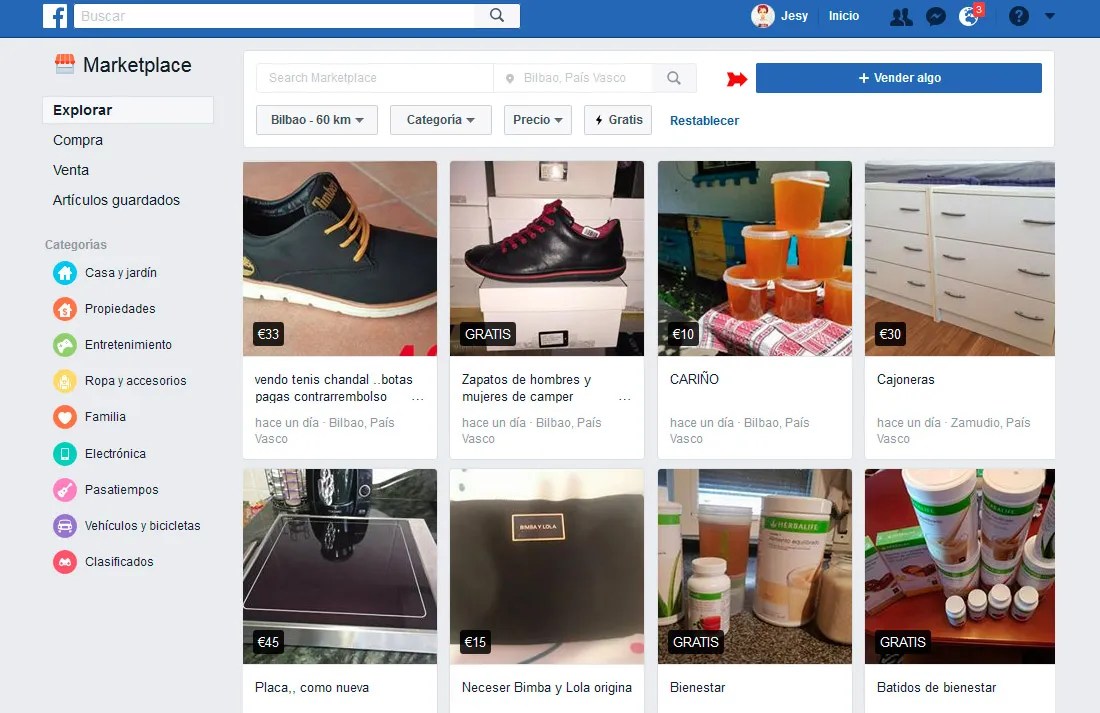Open the Precio filter dropdown
This screenshot has width=1100, height=713.
[537, 119]
